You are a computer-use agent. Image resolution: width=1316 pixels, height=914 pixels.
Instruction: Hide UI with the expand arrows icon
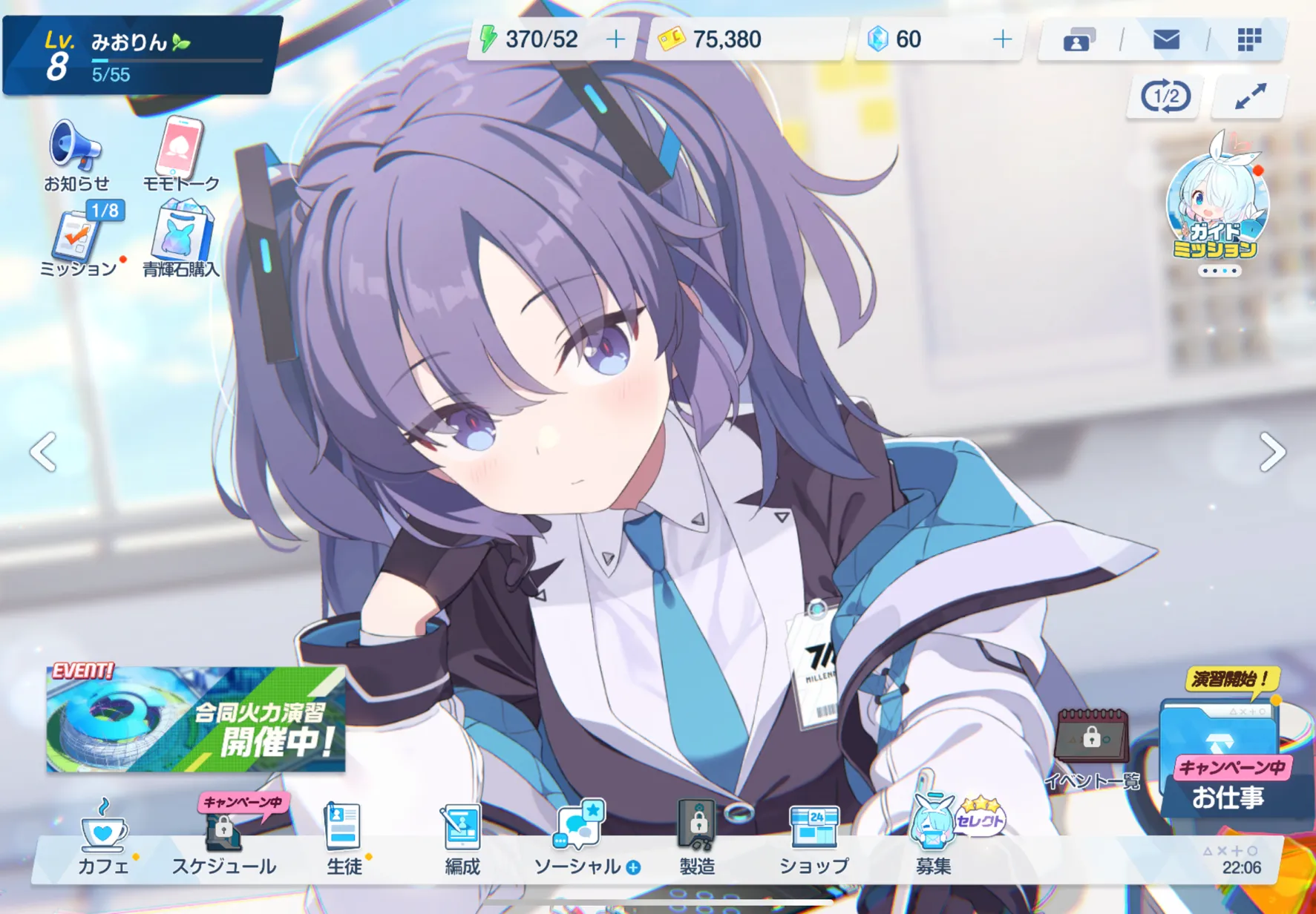(x=1250, y=96)
